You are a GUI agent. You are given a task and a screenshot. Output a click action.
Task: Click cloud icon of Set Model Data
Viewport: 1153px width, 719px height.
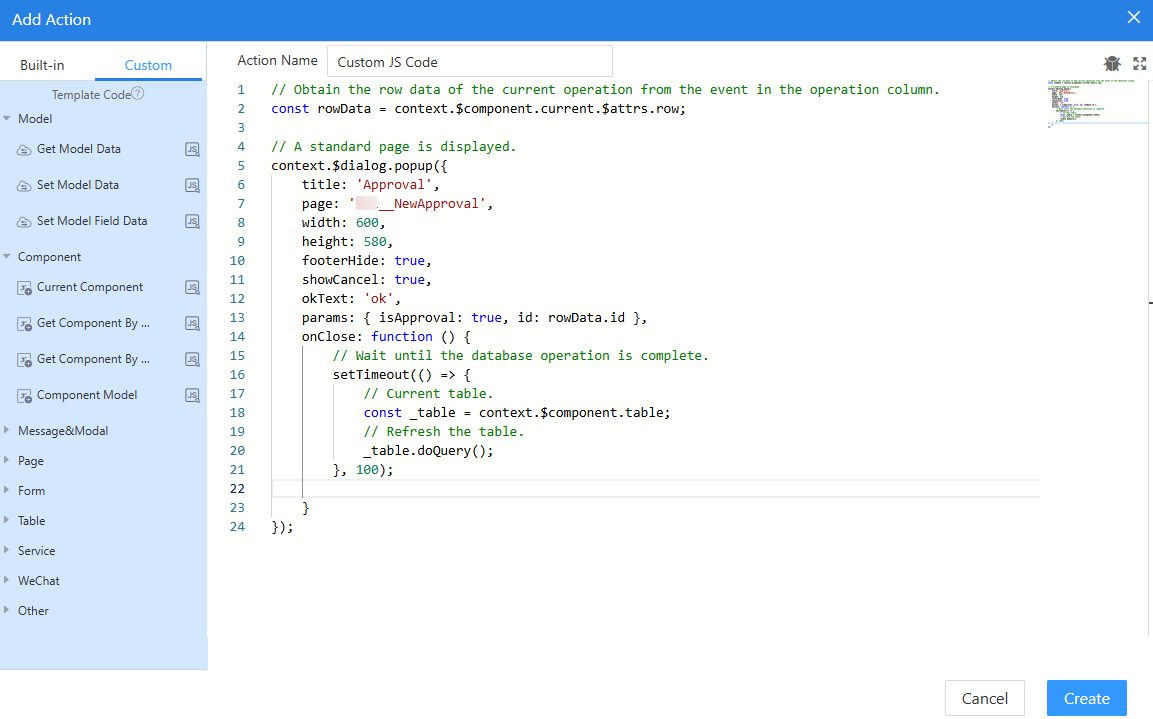click(24, 186)
